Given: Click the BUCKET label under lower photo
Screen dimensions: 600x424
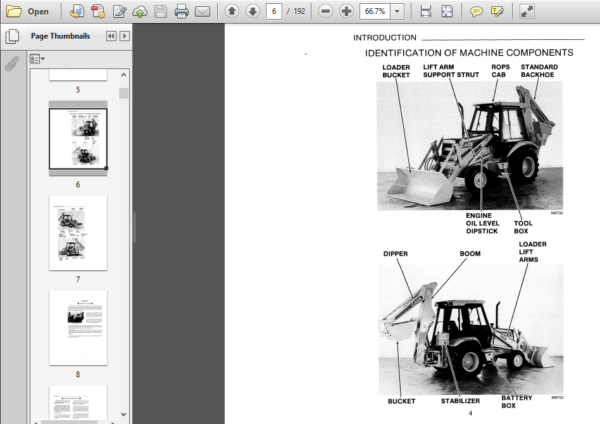Looking at the screenshot, I should tap(401, 401).
